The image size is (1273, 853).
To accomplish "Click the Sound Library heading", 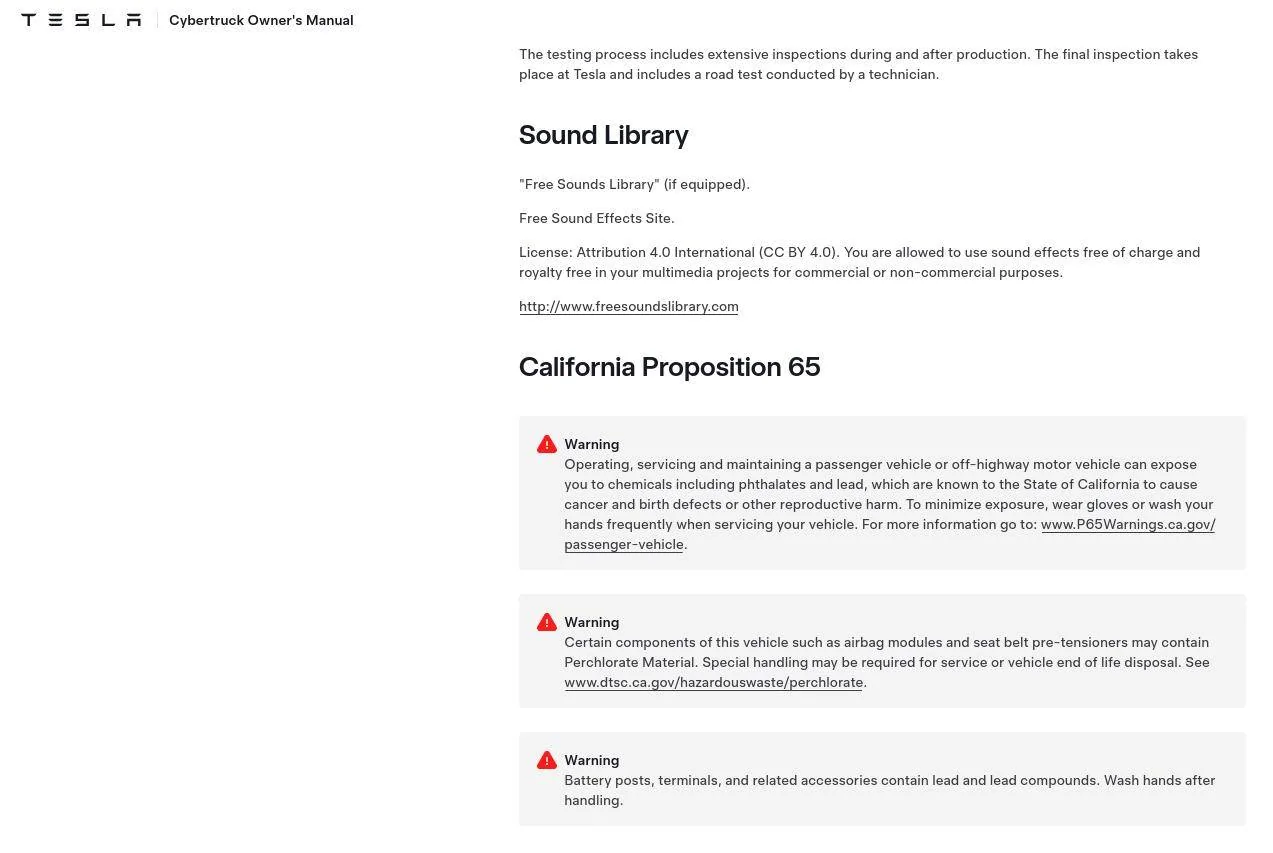I will [x=604, y=135].
